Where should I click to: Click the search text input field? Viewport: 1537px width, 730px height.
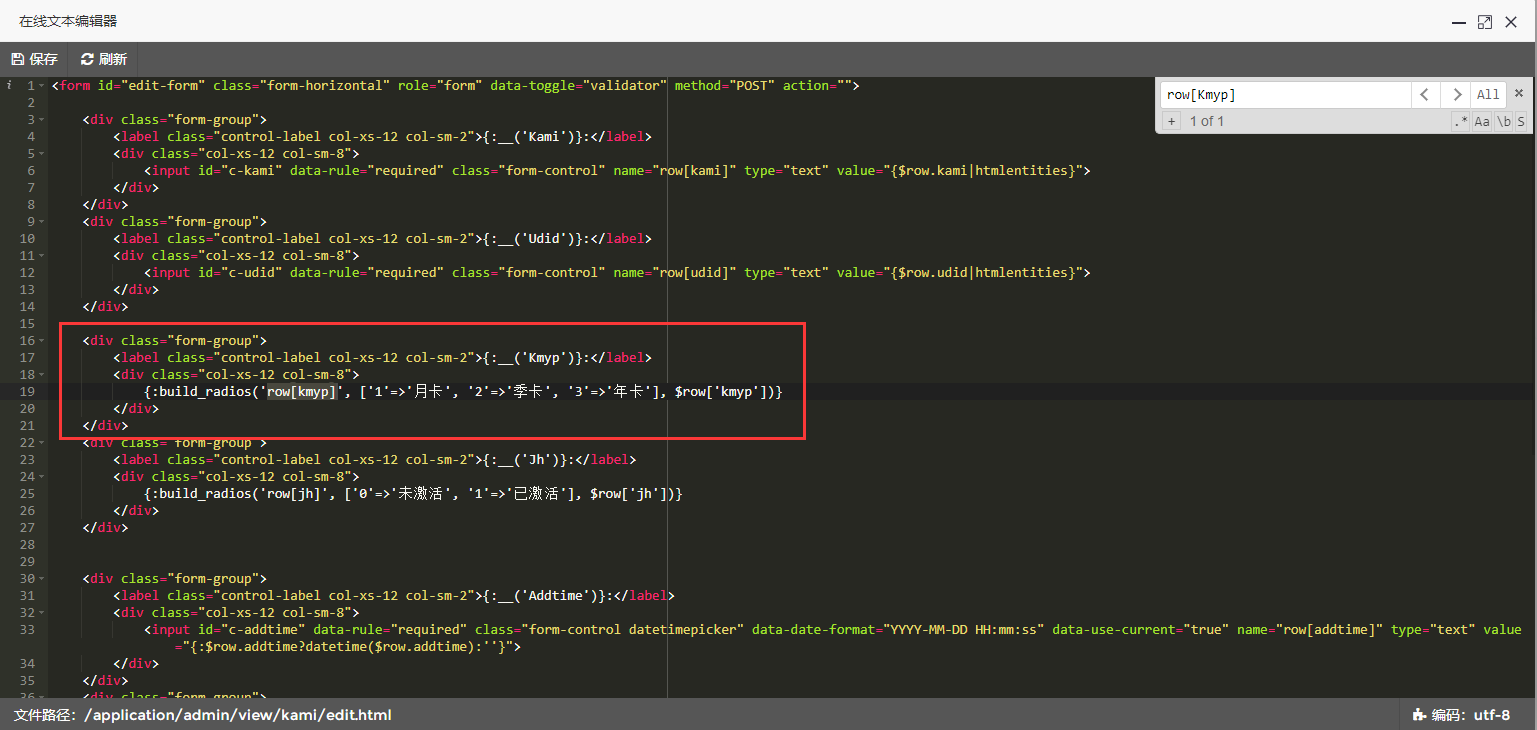[x=1285, y=95]
